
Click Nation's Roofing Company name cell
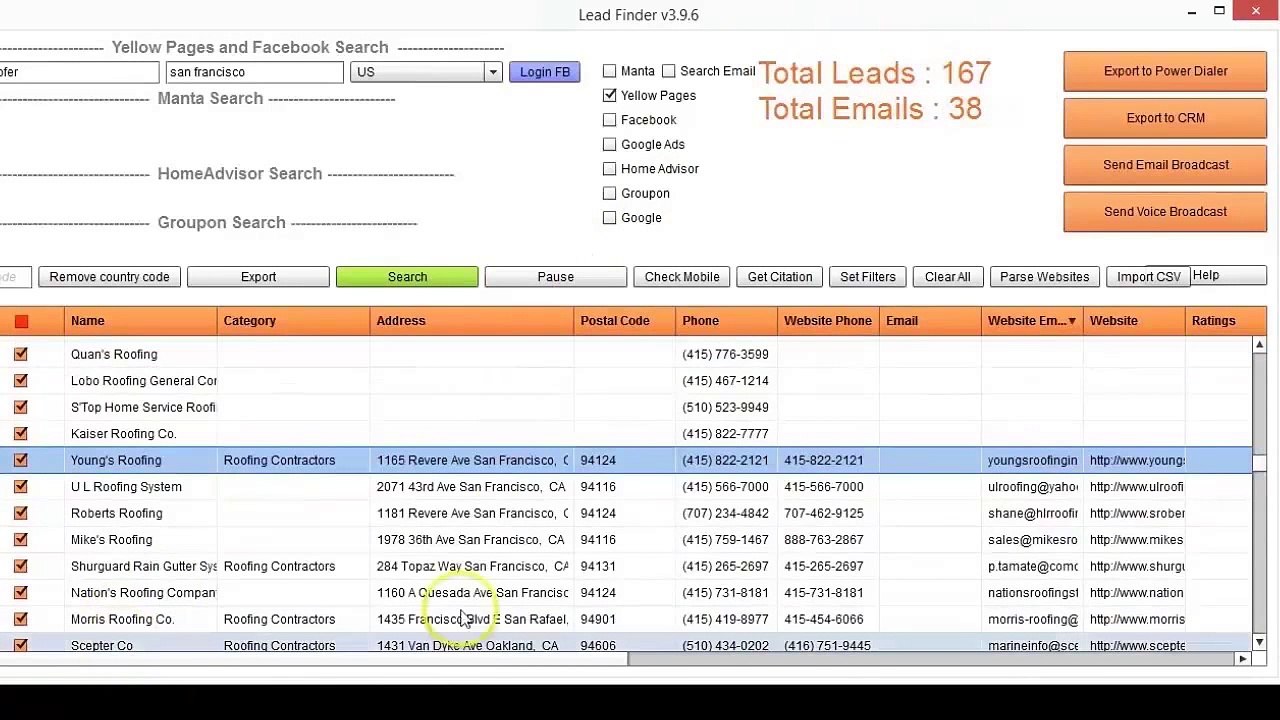click(x=144, y=593)
